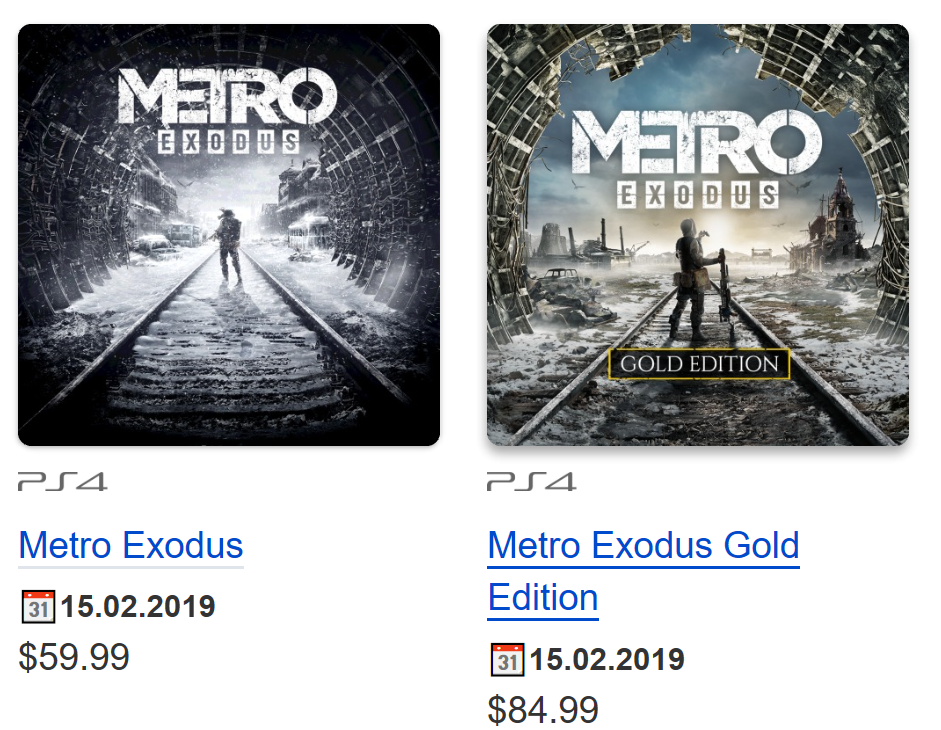Click the Gold Edition release date 15.02.2019
Image resolution: width=941 pixels, height=730 pixels.
607,659
